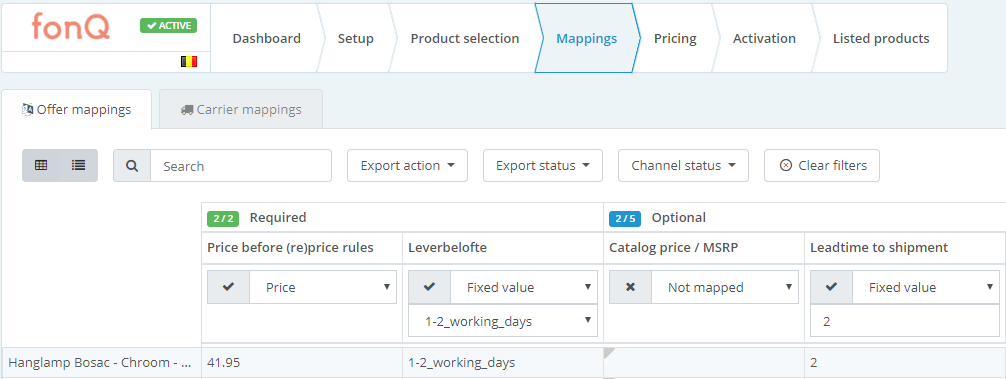Screen dimensions: 1006x379
Task: Go to the Dashboard step
Action: [266, 38]
